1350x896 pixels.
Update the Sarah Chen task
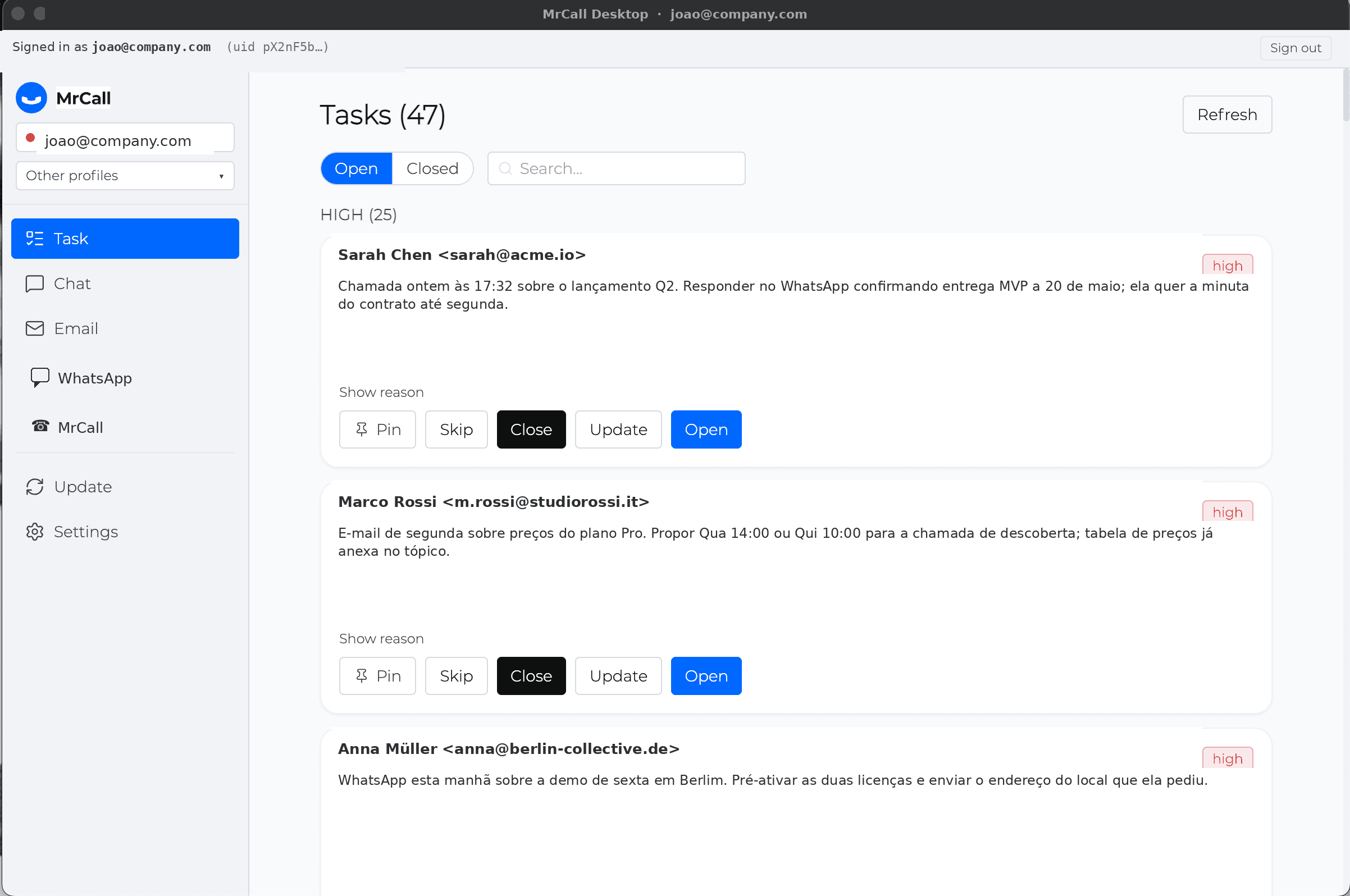tap(618, 429)
